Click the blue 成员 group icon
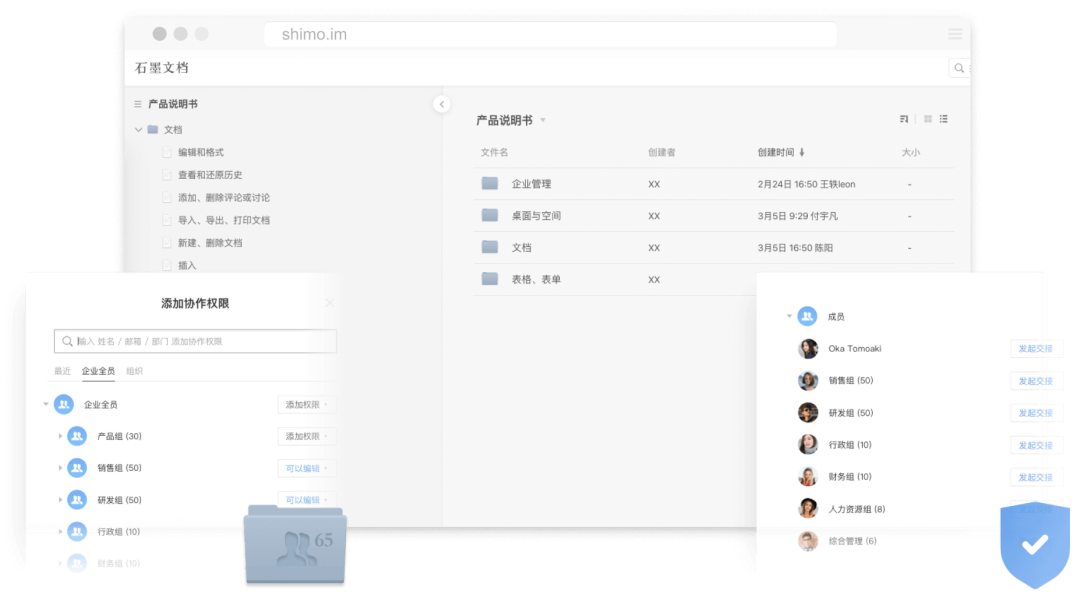 [x=806, y=316]
